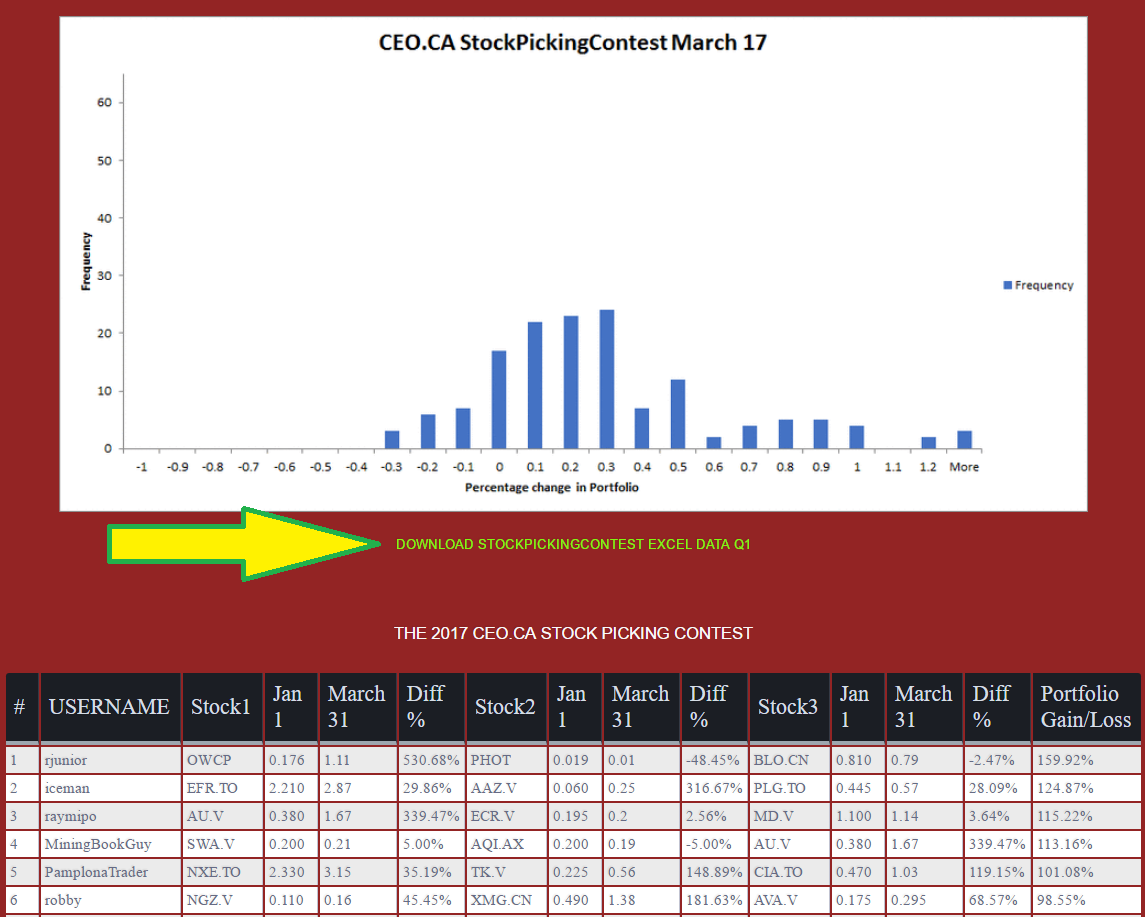Click the 101.08% portfolio gain cell

pyautogui.click(x=1086, y=872)
